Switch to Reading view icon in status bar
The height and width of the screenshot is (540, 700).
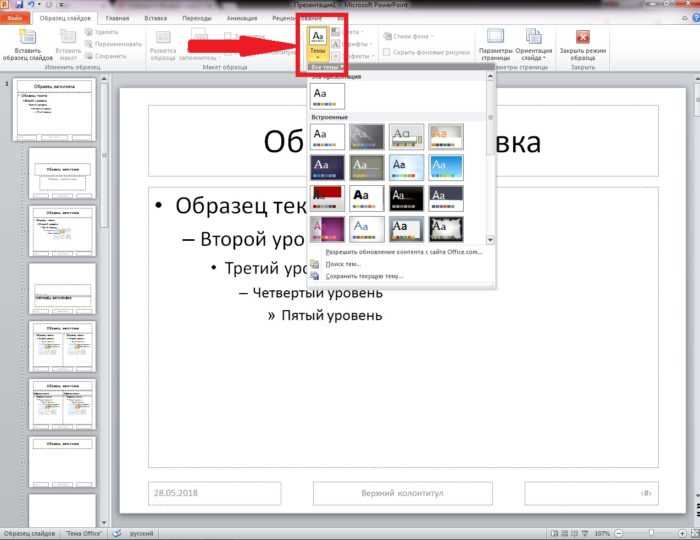pyautogui.click(x=574, y=533)
